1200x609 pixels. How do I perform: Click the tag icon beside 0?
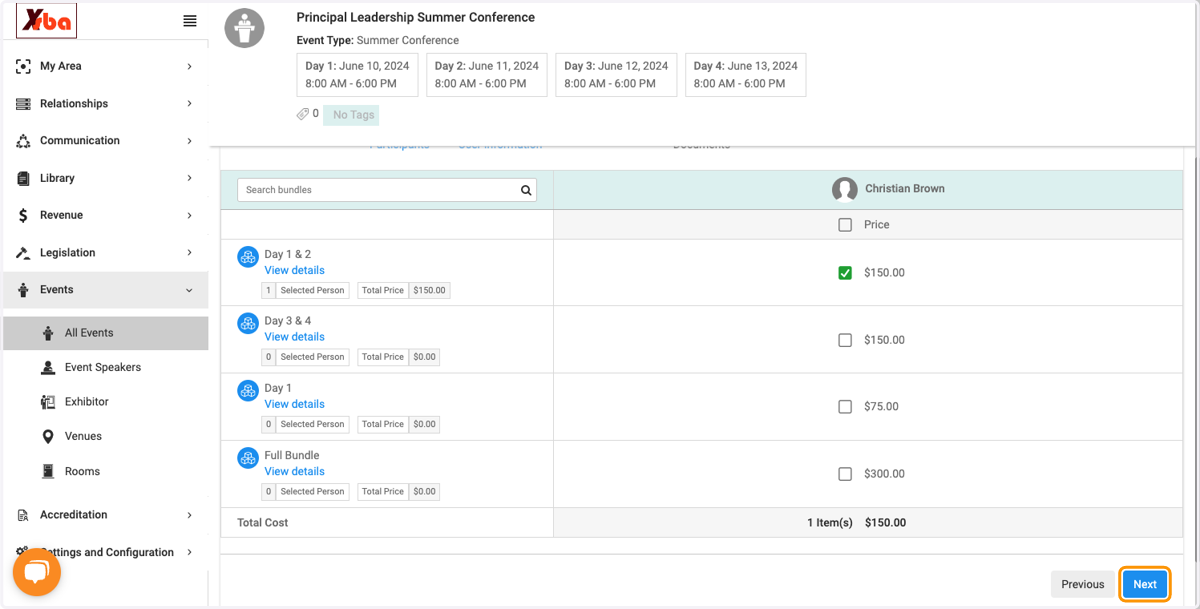pos(303,114)
